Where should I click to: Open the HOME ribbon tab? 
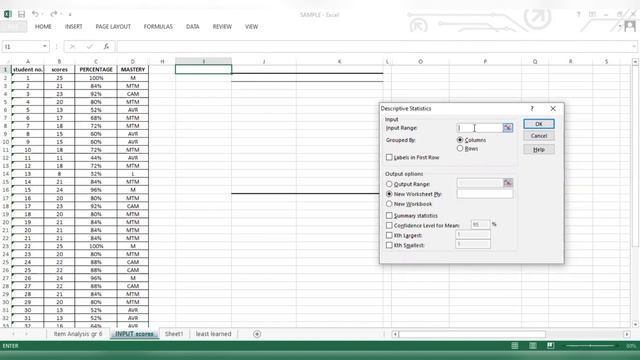(43, 27)
